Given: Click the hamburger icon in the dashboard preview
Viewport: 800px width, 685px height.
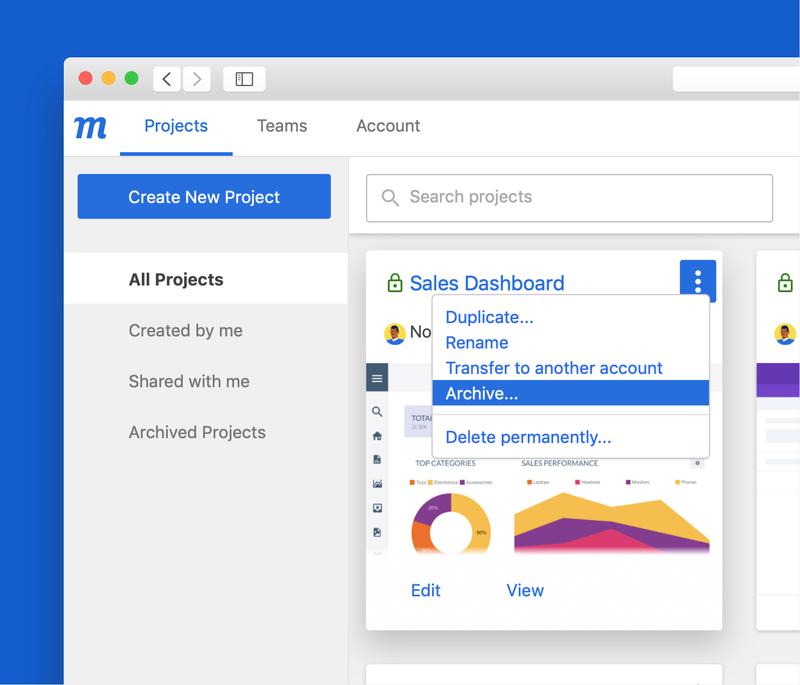Looking at the screenshot, I should point(377,379).
